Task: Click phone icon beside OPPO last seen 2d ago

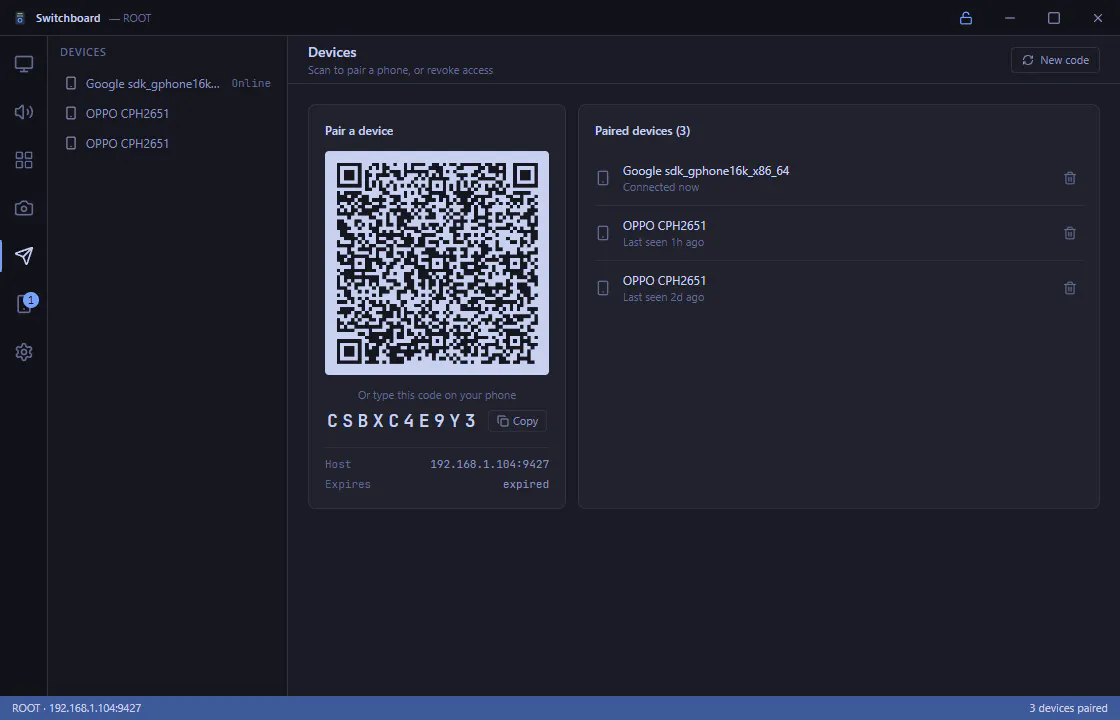Action: pos(603,288)
